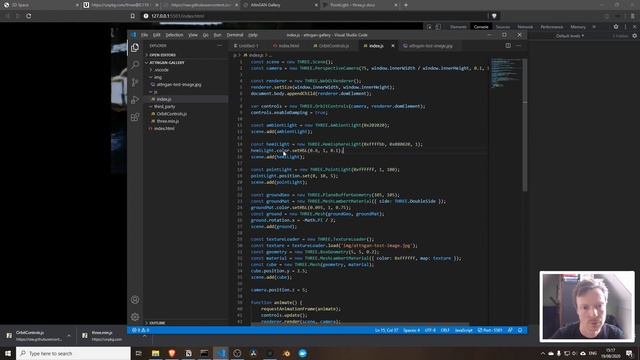Click the notifications bell in VS Code status bar
The height and width of the screenshot is (360, 640).
pyautogui.click(x=520, y=330)
